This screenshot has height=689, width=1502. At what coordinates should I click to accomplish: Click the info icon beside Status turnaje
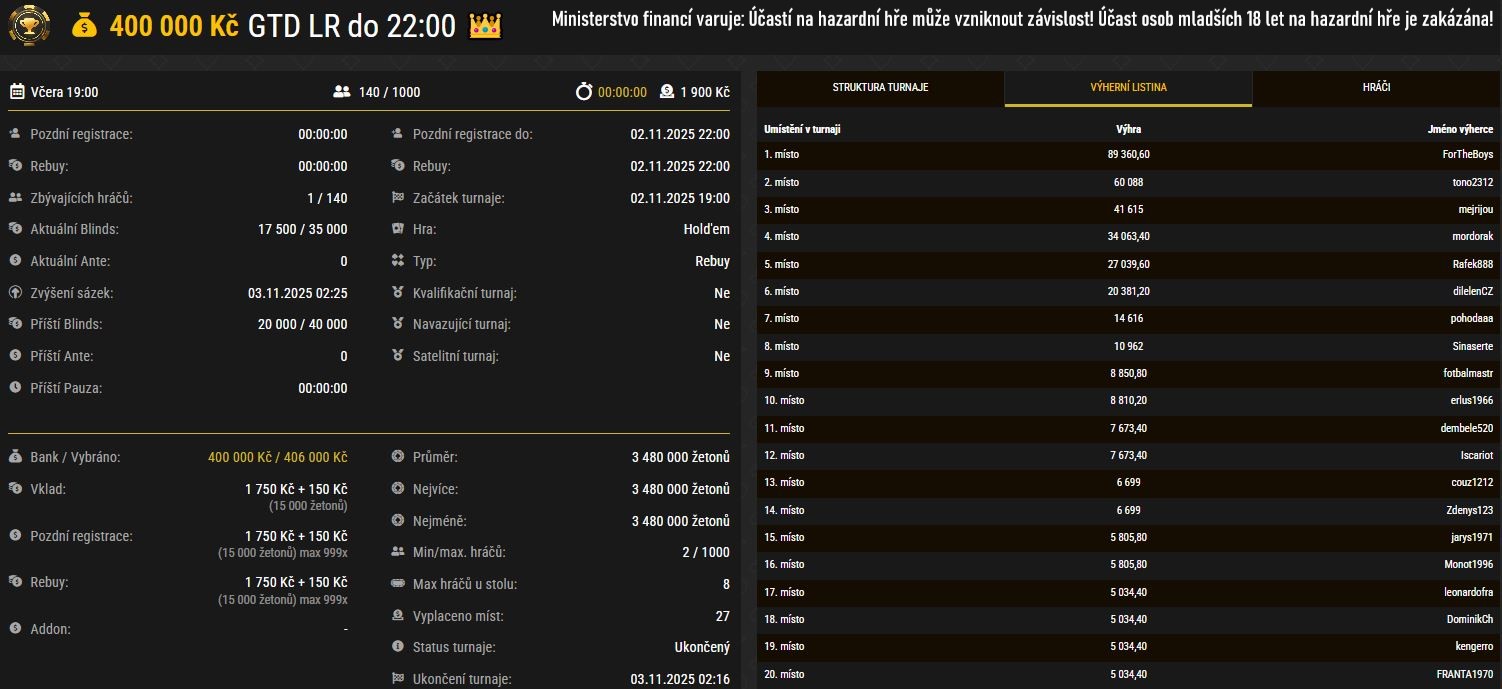coord(398,647)
